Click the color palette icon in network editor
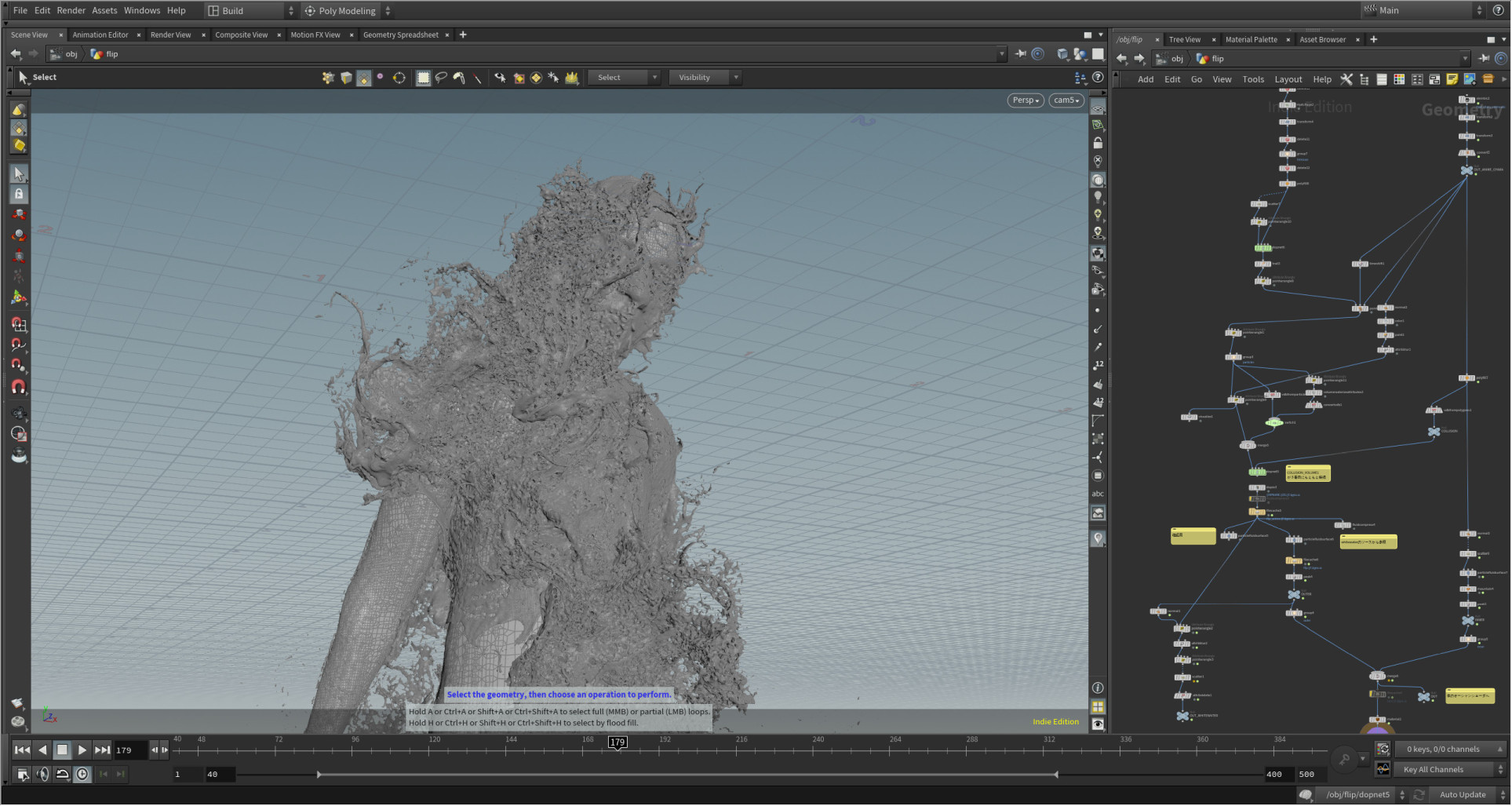This screenshot has height=806, width=1512. pyautogui.click(x=1399, y=79)
